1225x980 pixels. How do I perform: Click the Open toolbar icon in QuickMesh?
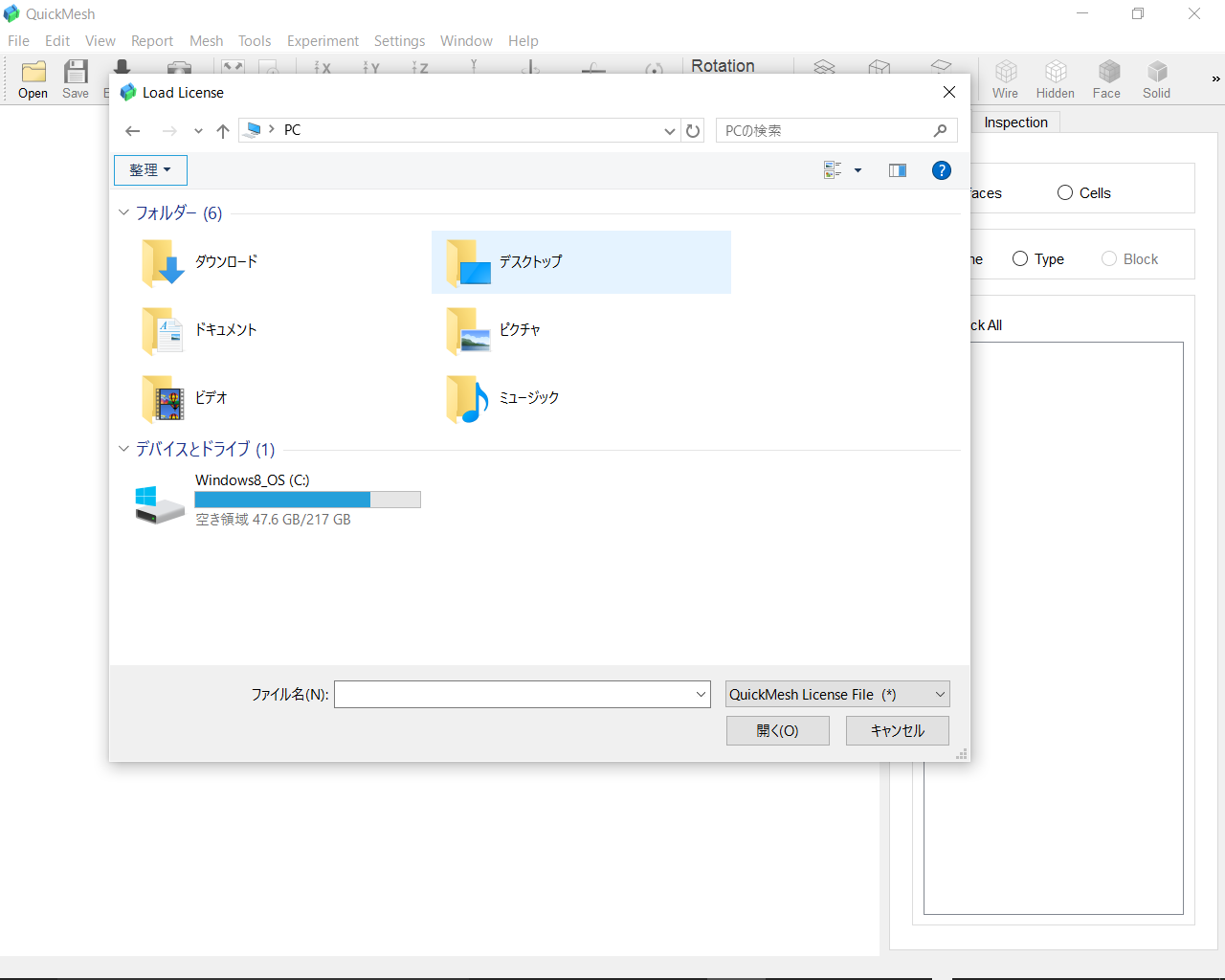(33, 79)
